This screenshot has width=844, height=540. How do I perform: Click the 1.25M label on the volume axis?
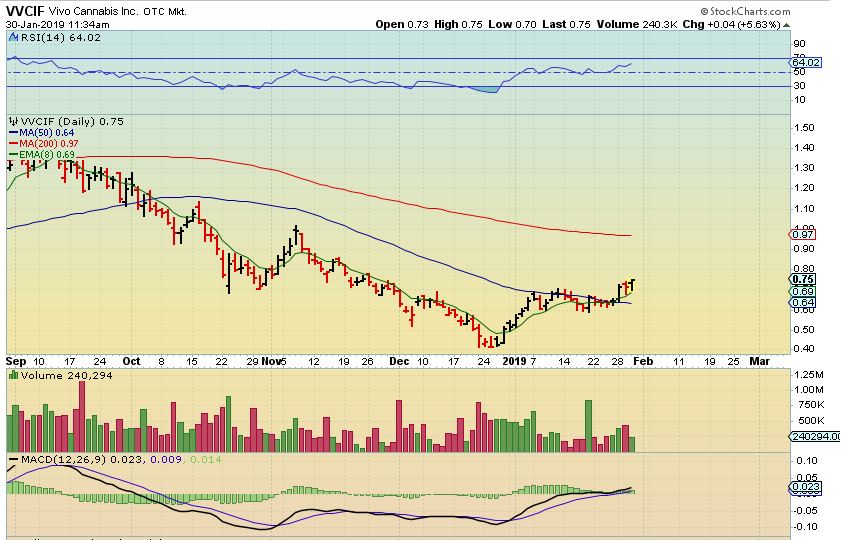[808, 375]
